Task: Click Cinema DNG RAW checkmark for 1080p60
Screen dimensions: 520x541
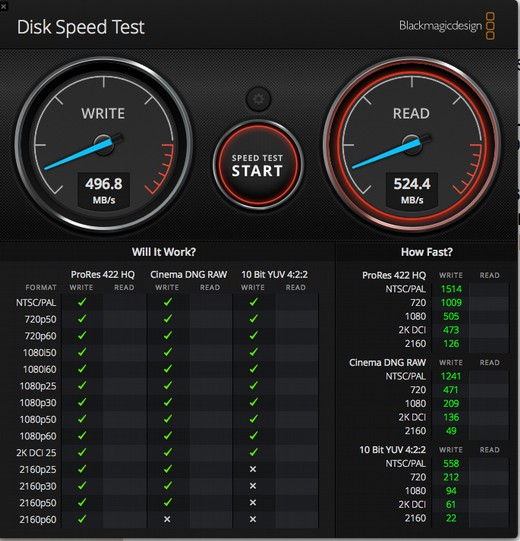Action: (168, 436)
